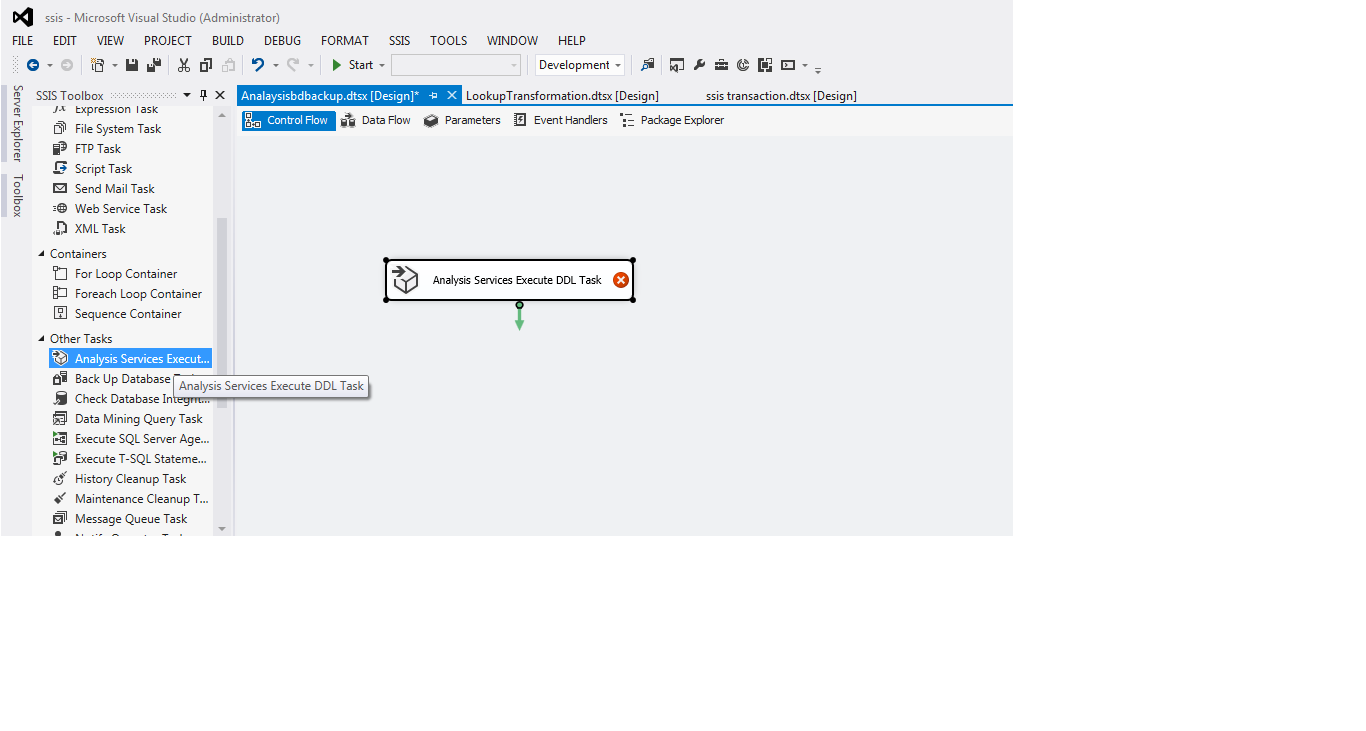
Task: Switch to the Package Explorer tab
Action: pyautogui.click(x=672, y=120)
